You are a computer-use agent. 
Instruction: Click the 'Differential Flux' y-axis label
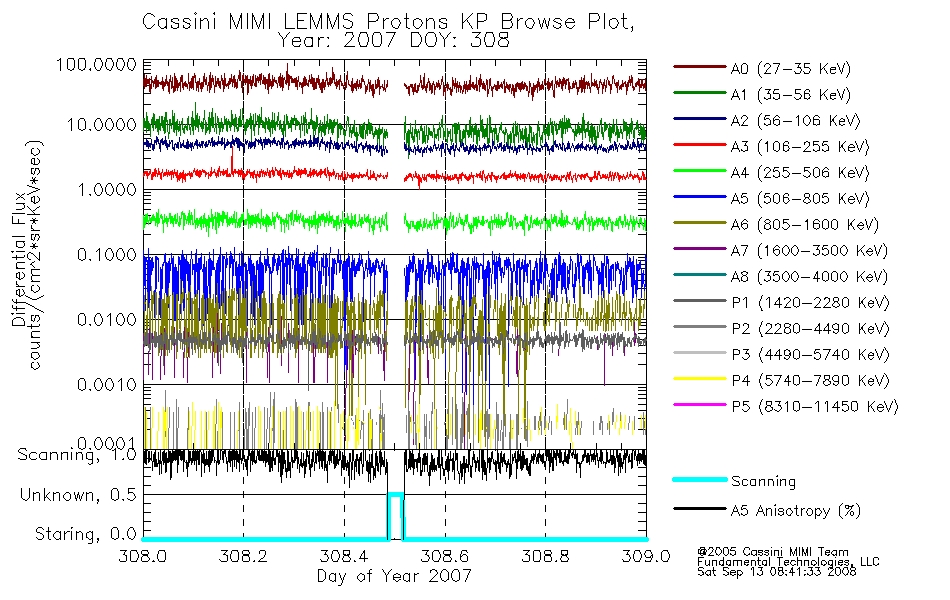pos(18,259)
